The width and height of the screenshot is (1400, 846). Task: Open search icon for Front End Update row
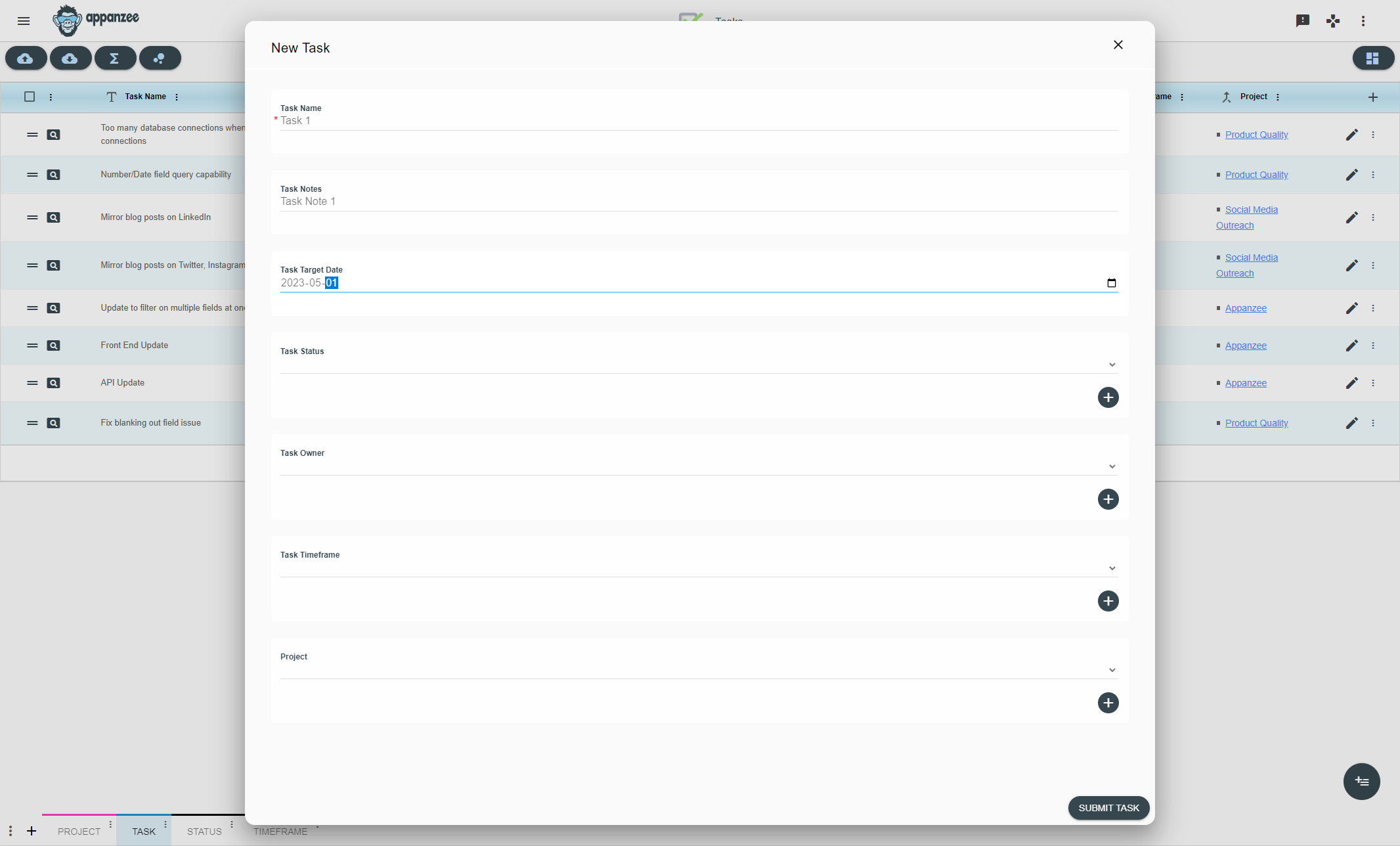[54, 345]
